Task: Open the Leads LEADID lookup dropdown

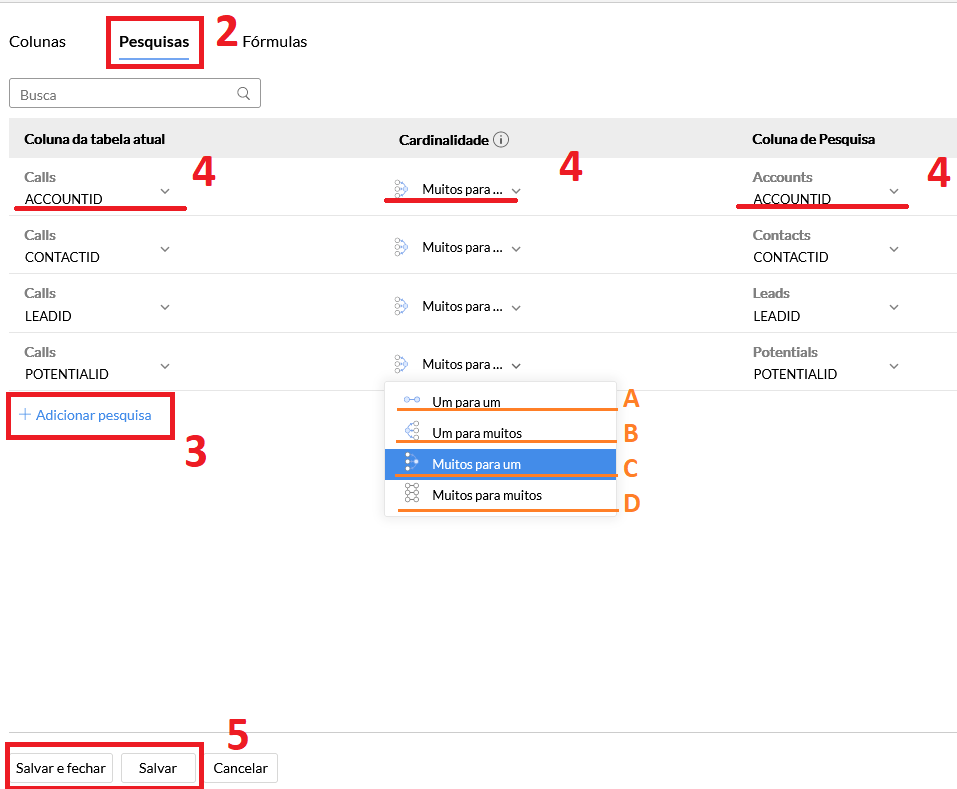Action: pos(894,307)
